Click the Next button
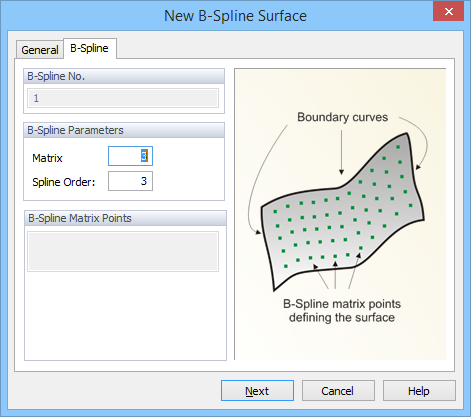The image size is (471, 417). pos(257,391)
